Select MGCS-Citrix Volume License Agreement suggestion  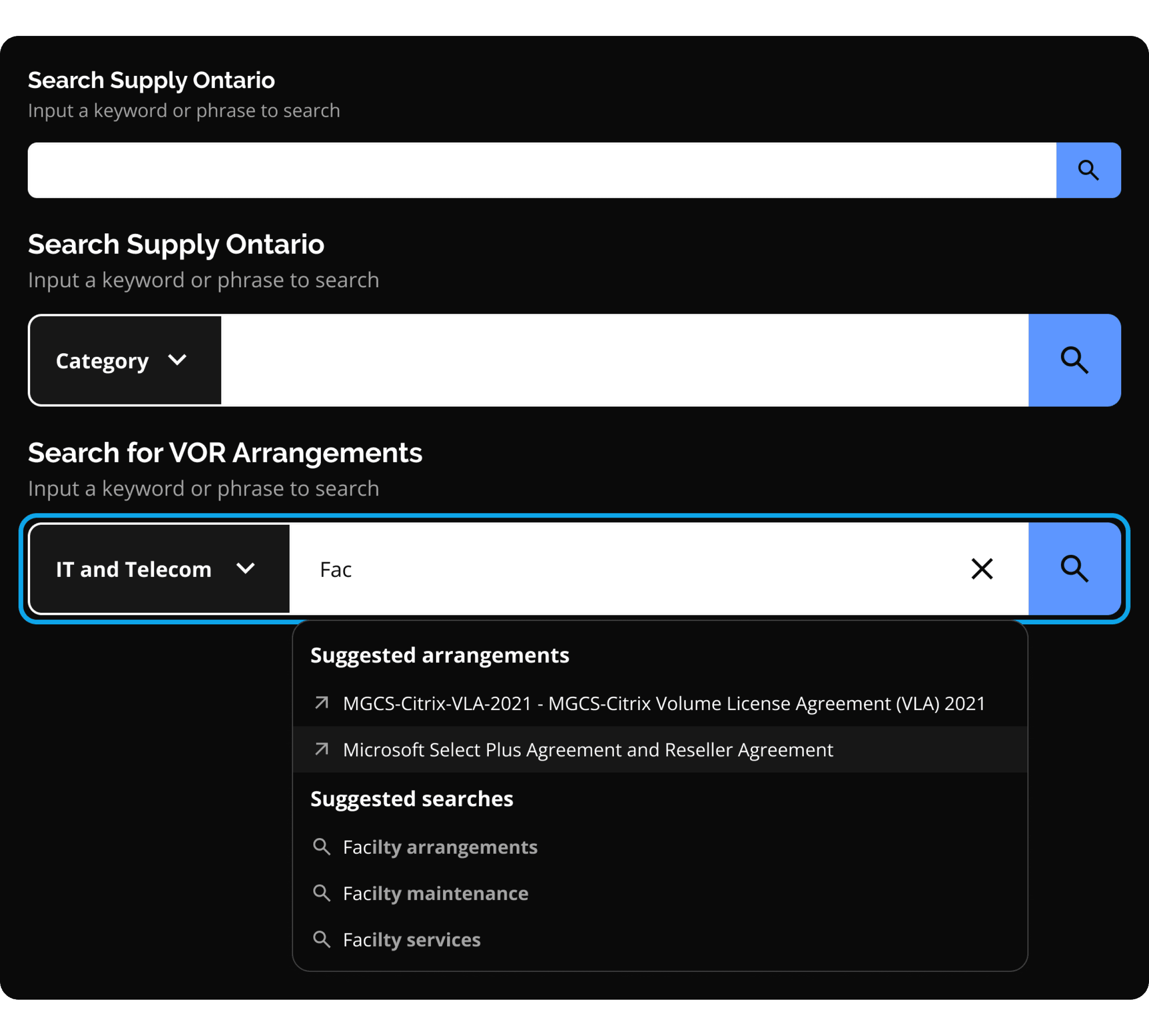pyautogui.click(x=663, y=703)
